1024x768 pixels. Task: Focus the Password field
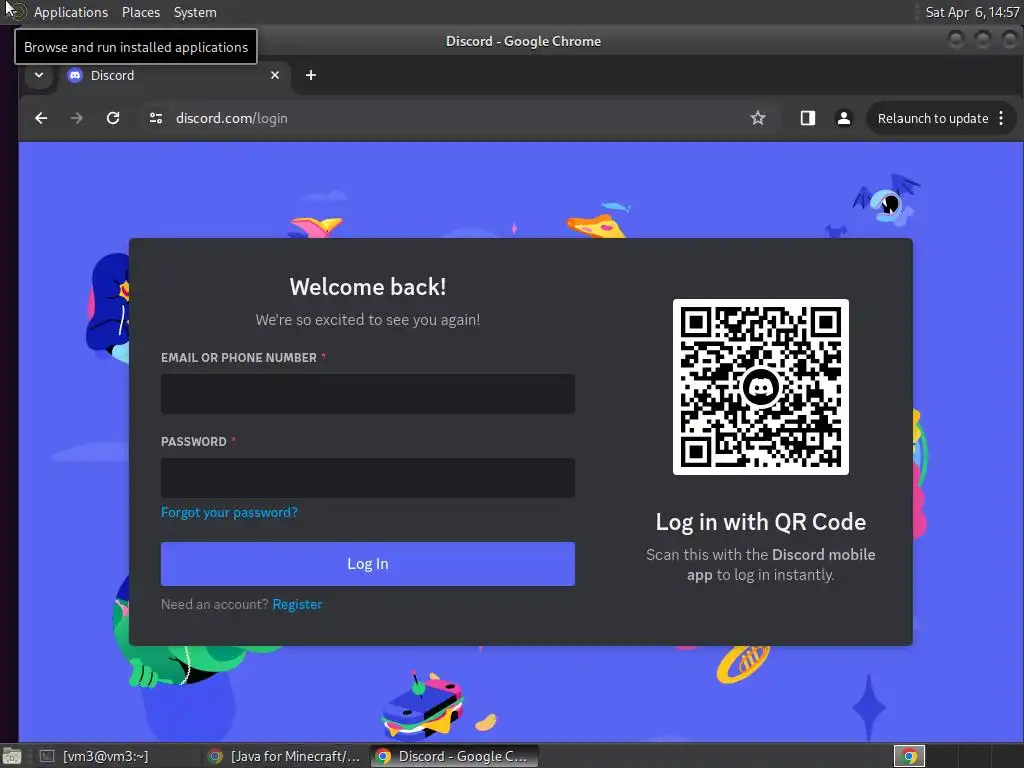coord(368,477)
